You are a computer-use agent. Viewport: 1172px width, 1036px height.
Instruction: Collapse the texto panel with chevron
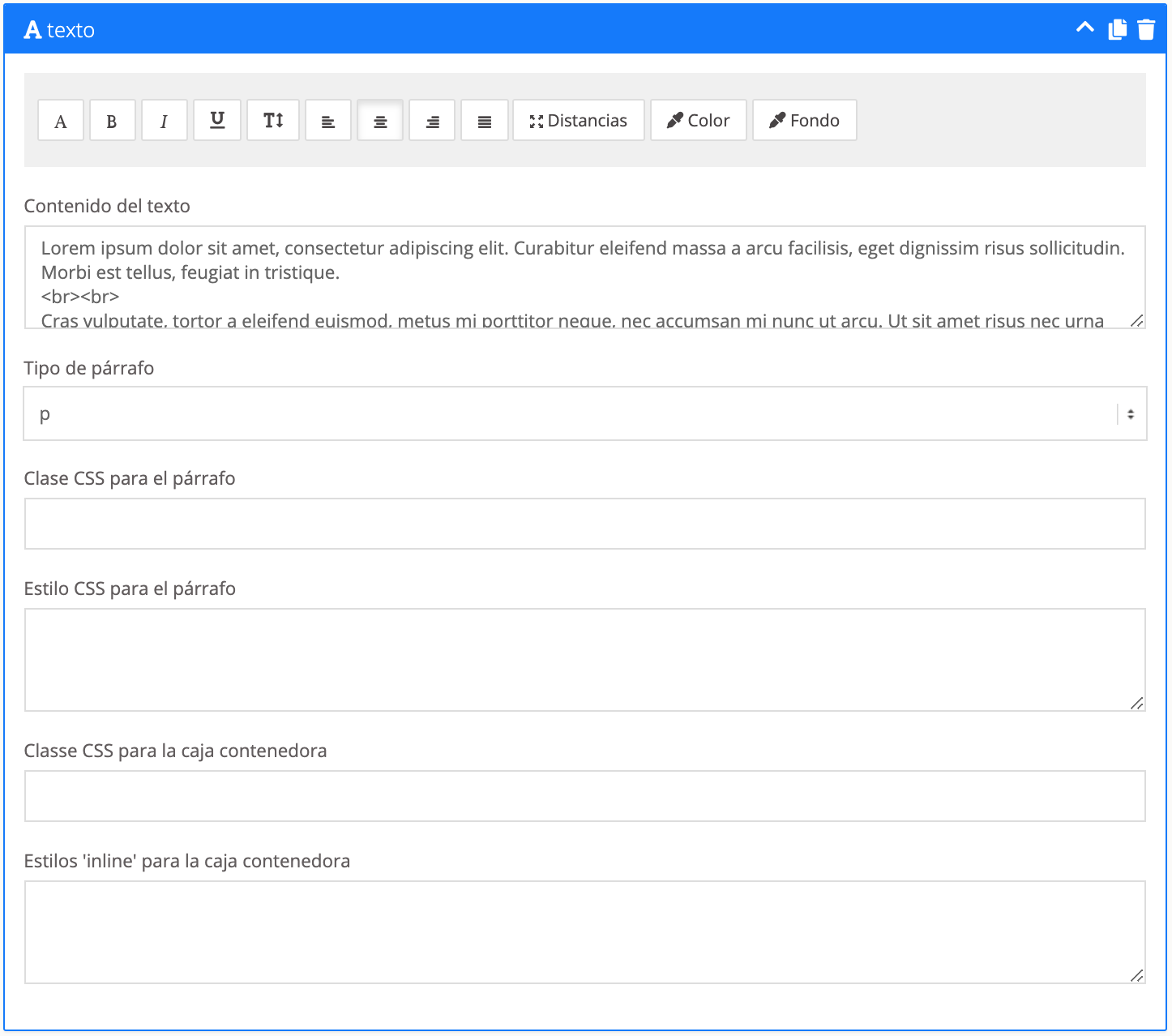(x=1084, y=28)
